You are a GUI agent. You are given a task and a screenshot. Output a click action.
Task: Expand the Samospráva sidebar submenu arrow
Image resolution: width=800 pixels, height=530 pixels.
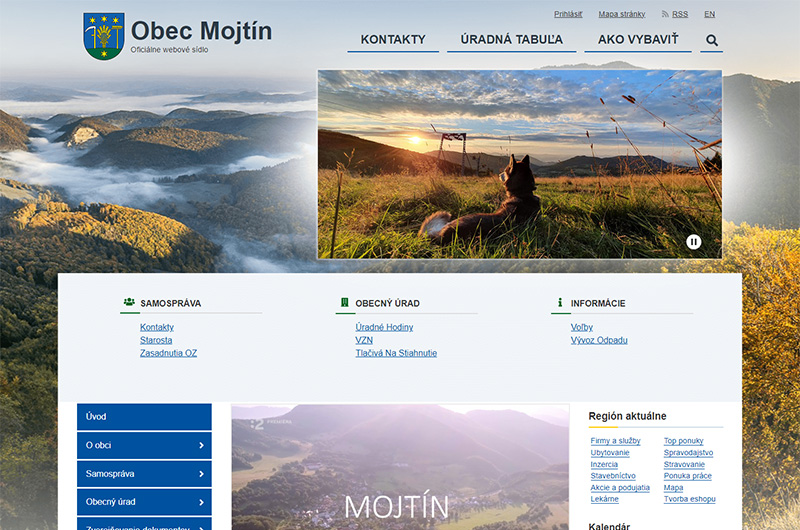pos(201,474)
